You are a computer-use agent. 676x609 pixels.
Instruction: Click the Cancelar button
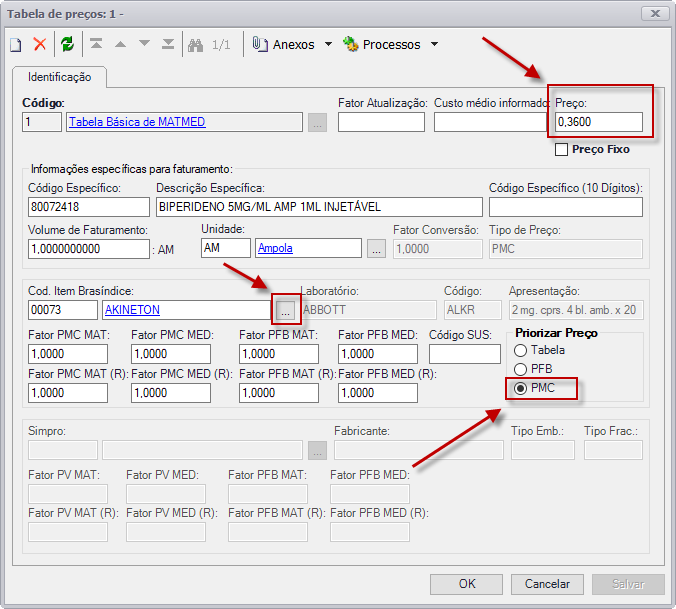(547, 584)
